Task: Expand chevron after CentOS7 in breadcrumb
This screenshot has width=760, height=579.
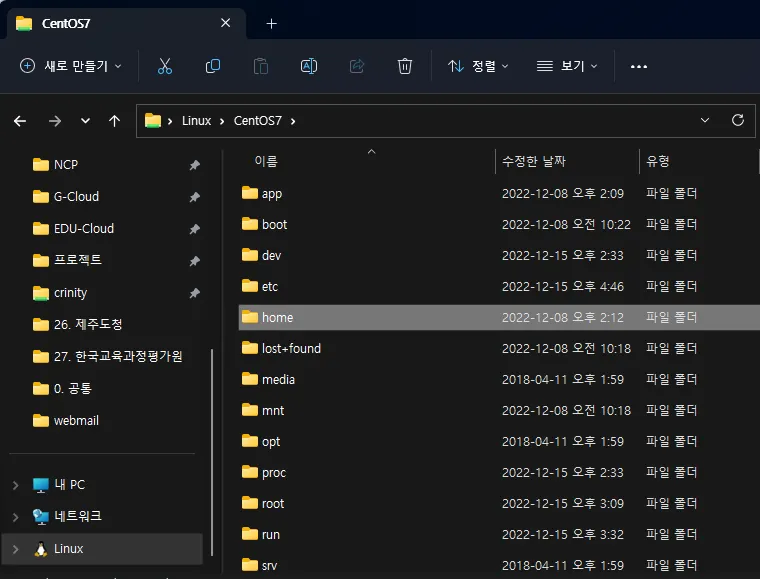Action: click(x=293, y=121)
